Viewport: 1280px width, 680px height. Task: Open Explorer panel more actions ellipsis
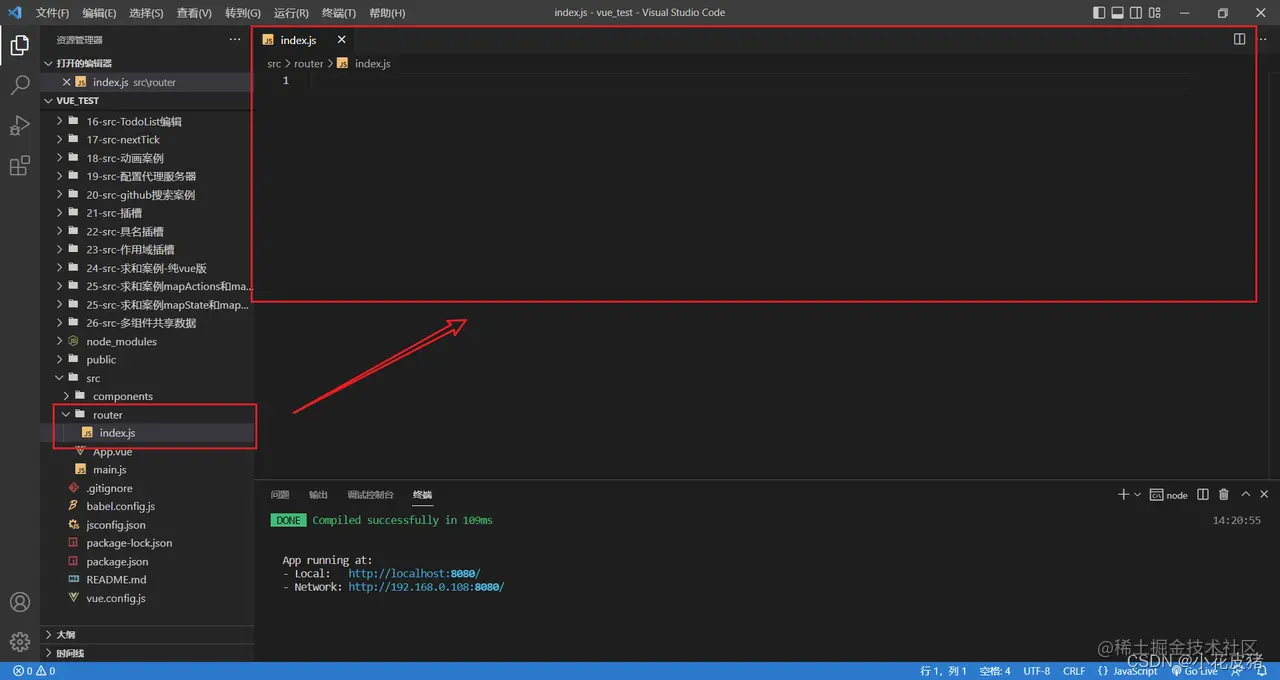click(x=235, y=39)
